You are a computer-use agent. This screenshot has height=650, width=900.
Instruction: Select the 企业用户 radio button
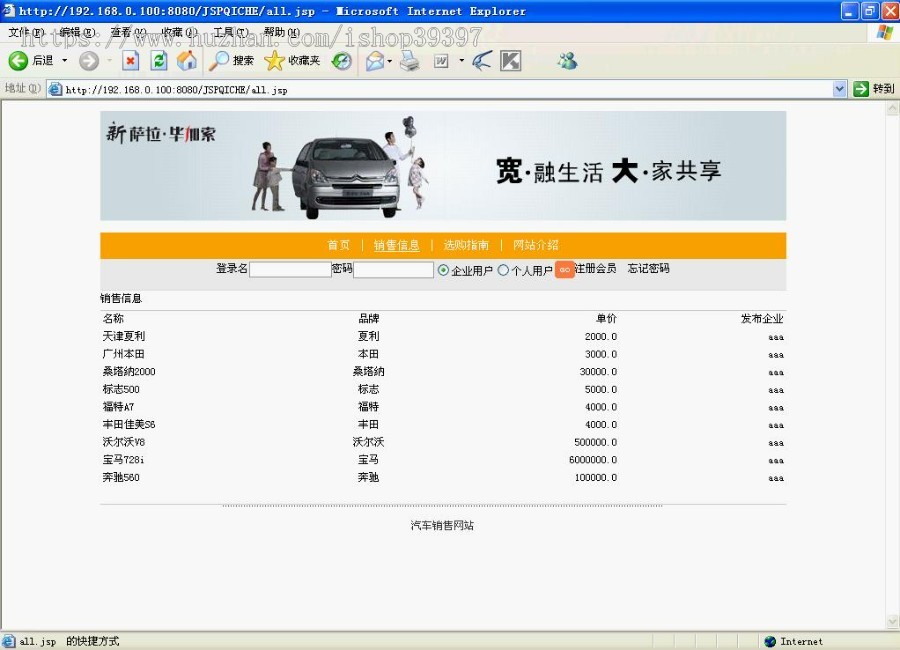(443, 270)
